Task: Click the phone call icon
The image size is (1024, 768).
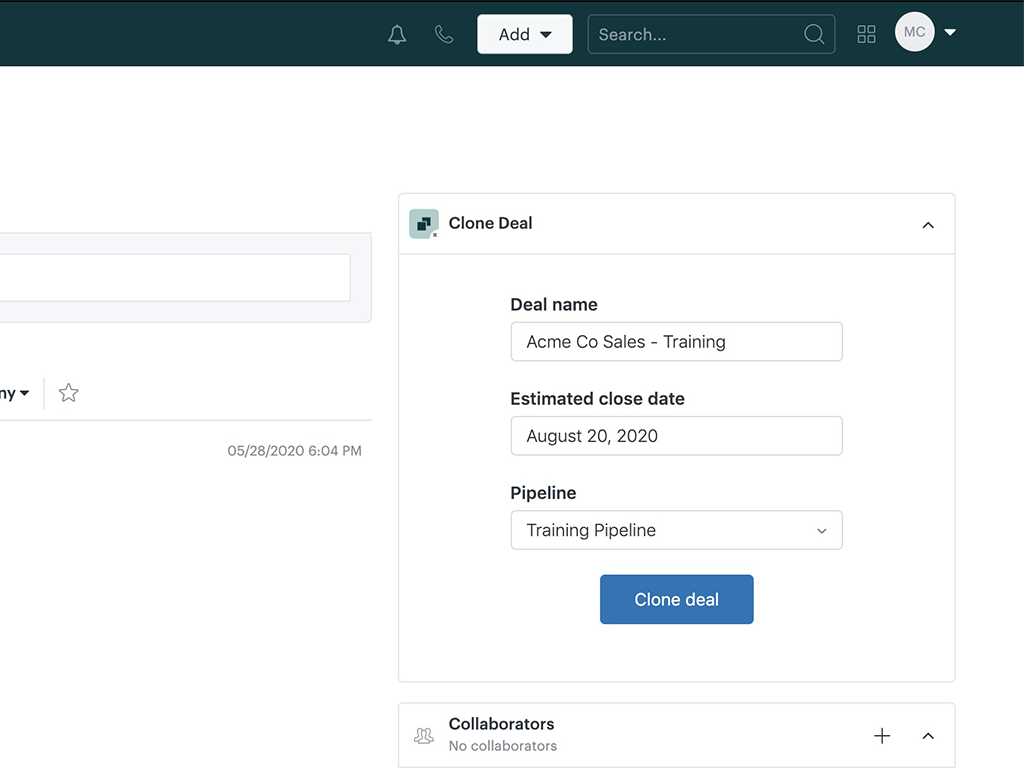Action: click(x=444, y=35)
